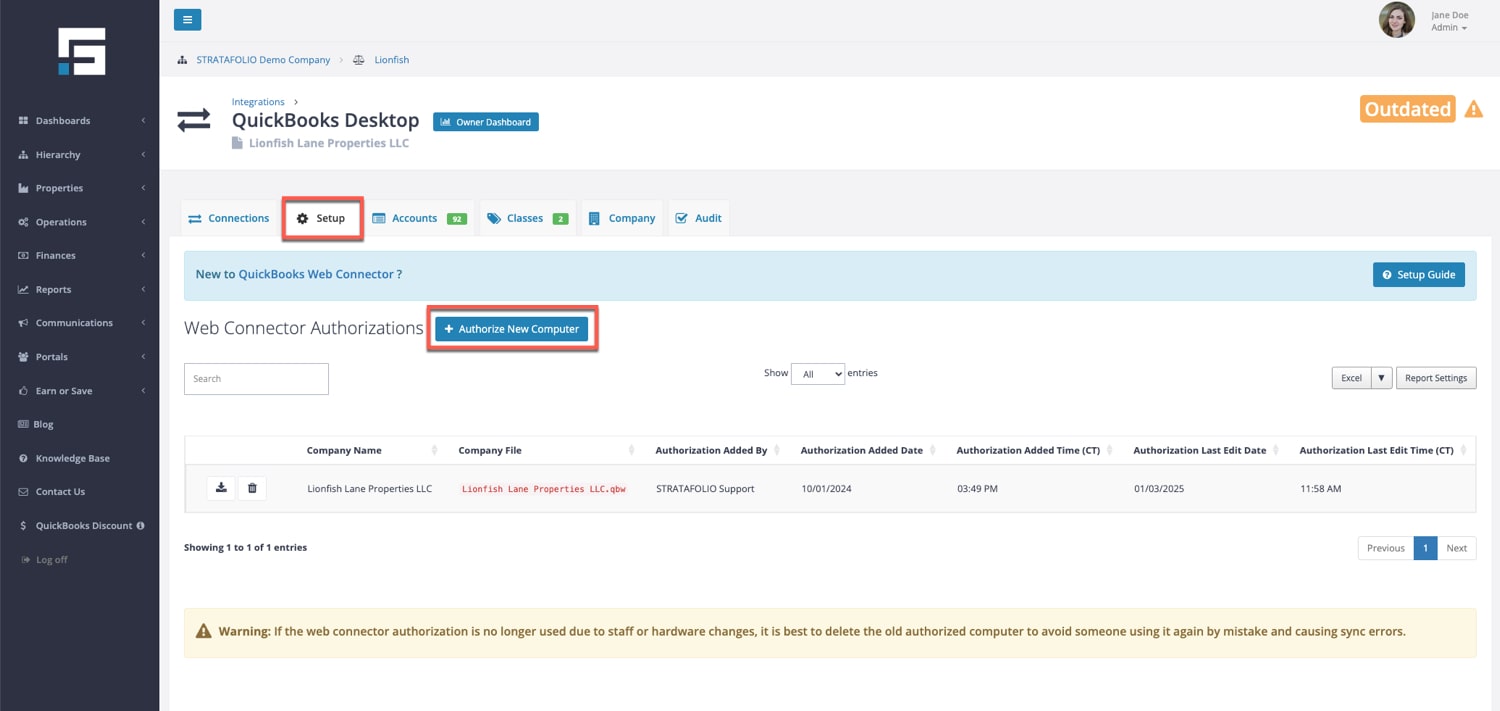This screenshot has height=711, width=1500.
Task: Switch to the Connections tab
Action: 229,218
